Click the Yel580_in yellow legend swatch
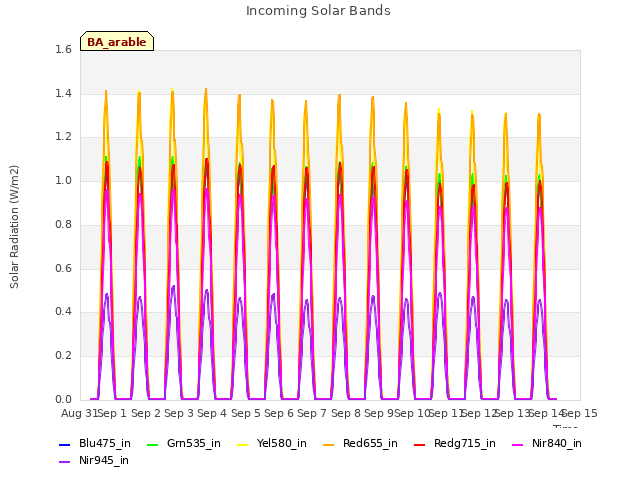This screenshot has width=640, height=480. pos(243,445)
